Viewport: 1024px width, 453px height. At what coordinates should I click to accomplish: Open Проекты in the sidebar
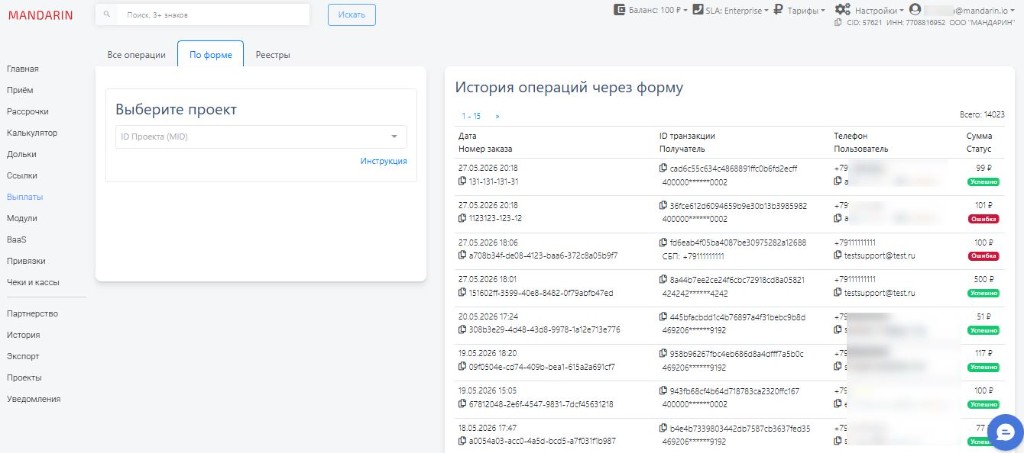click(24, 377)
